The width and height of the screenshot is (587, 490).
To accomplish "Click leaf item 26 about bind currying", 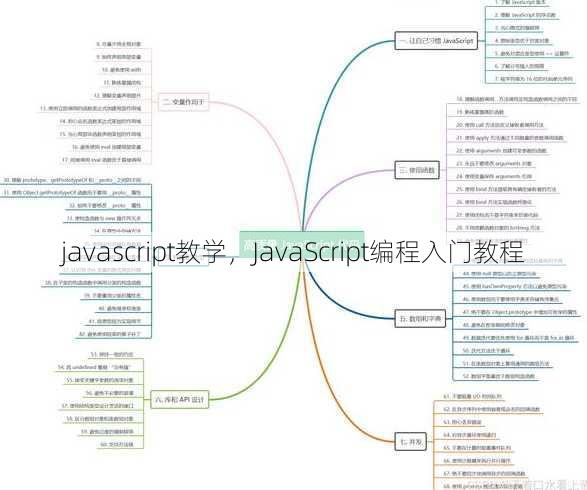I will point(494,202).
